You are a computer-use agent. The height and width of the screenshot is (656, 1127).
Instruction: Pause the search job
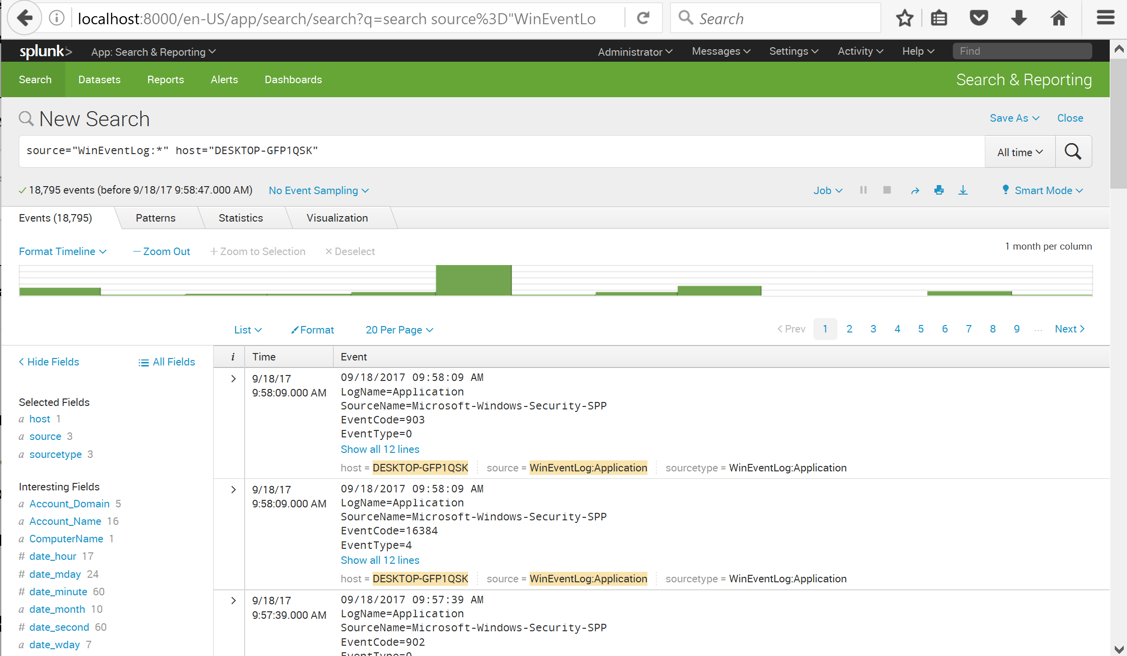point(863,190)
